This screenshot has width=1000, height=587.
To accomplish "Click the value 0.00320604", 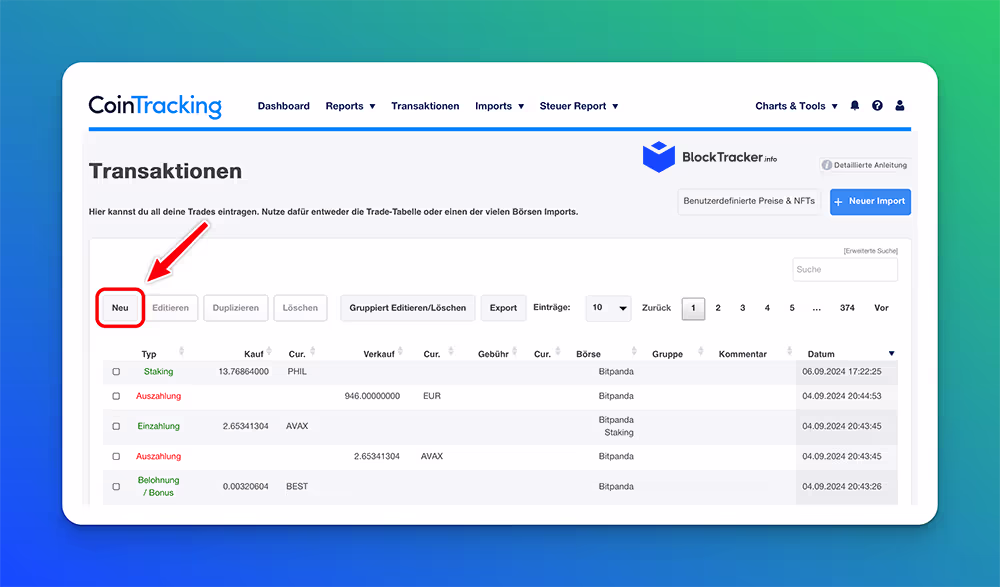I will (246, 486).
